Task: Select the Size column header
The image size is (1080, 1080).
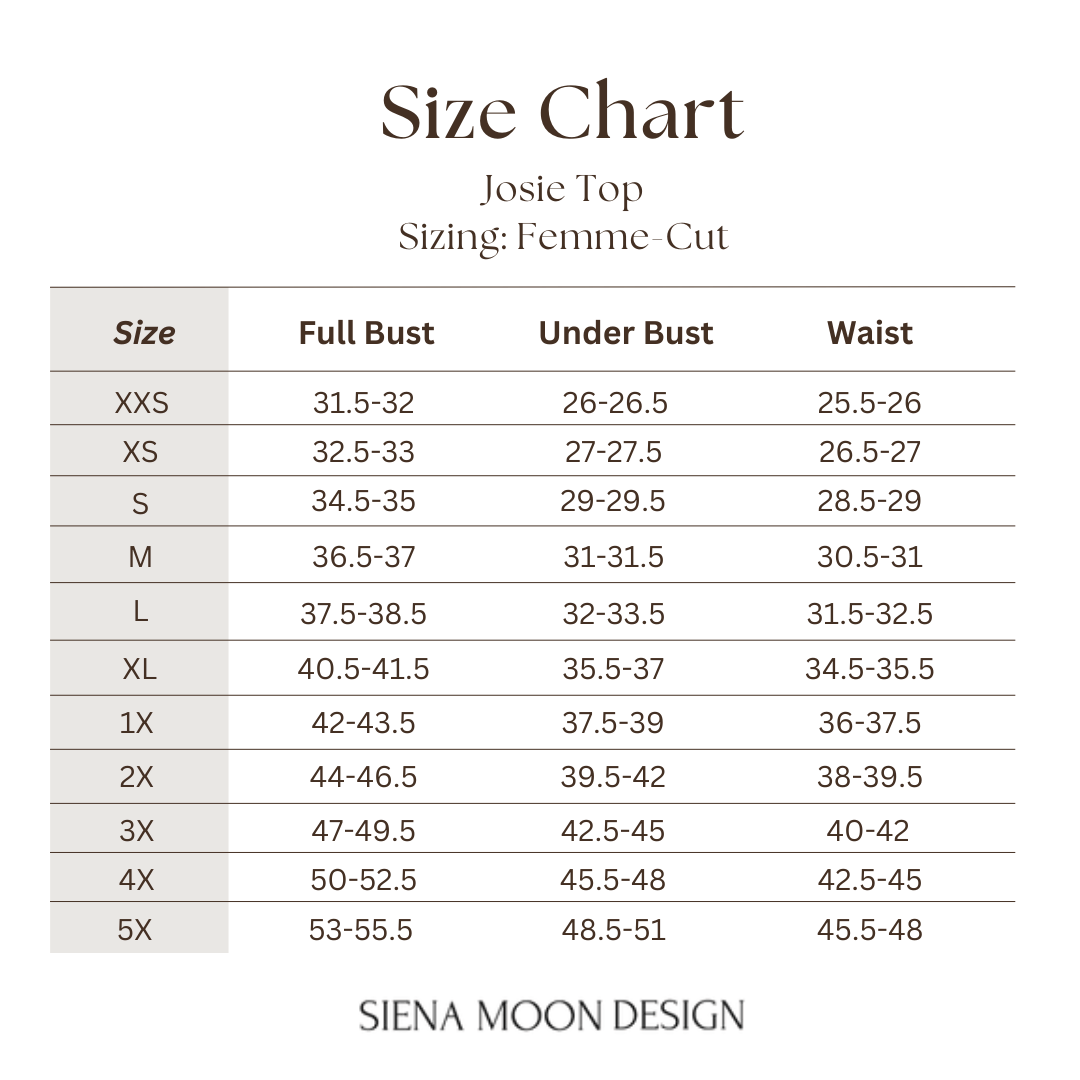Action: [x=144, y=333]
